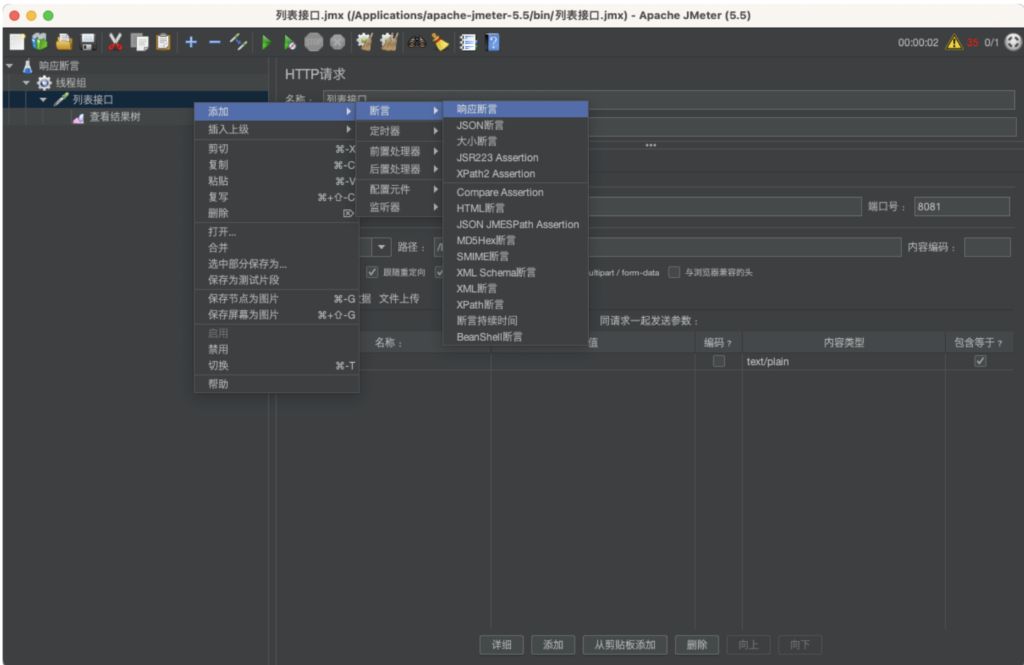Select XPath2 Assertion menu entry
The width and height of the screenshot is (1024, 665).
pyautogui.click(x=516, y=174)
